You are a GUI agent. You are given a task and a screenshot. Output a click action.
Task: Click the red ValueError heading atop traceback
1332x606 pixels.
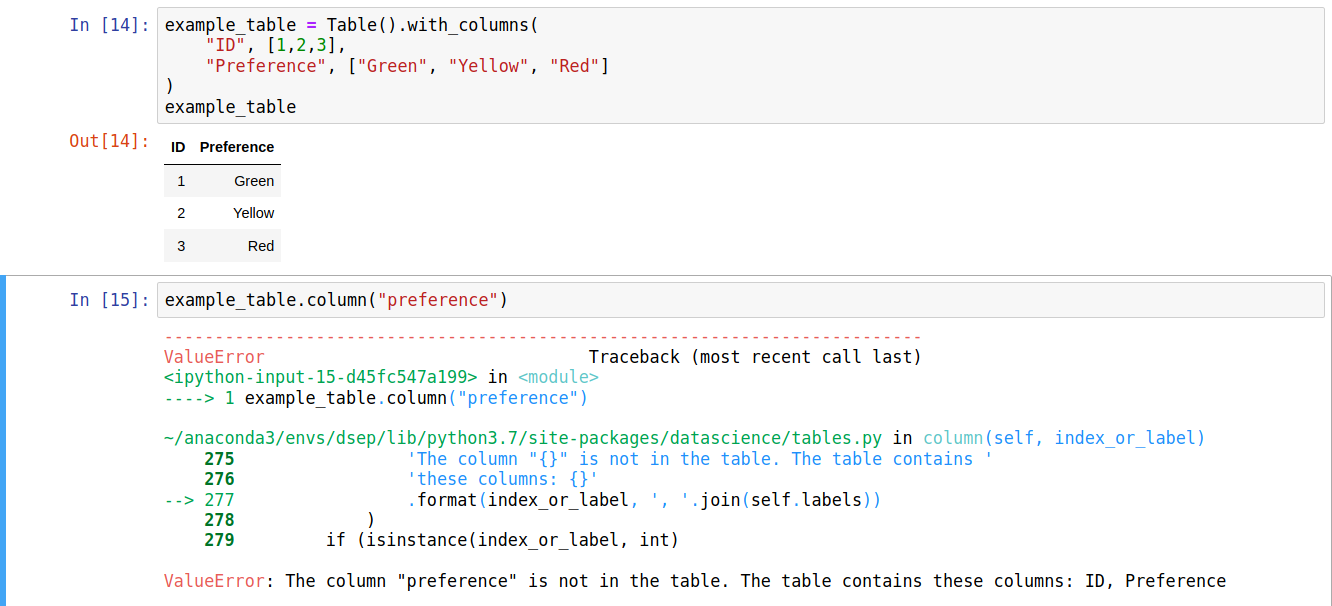tap(214, 357)
